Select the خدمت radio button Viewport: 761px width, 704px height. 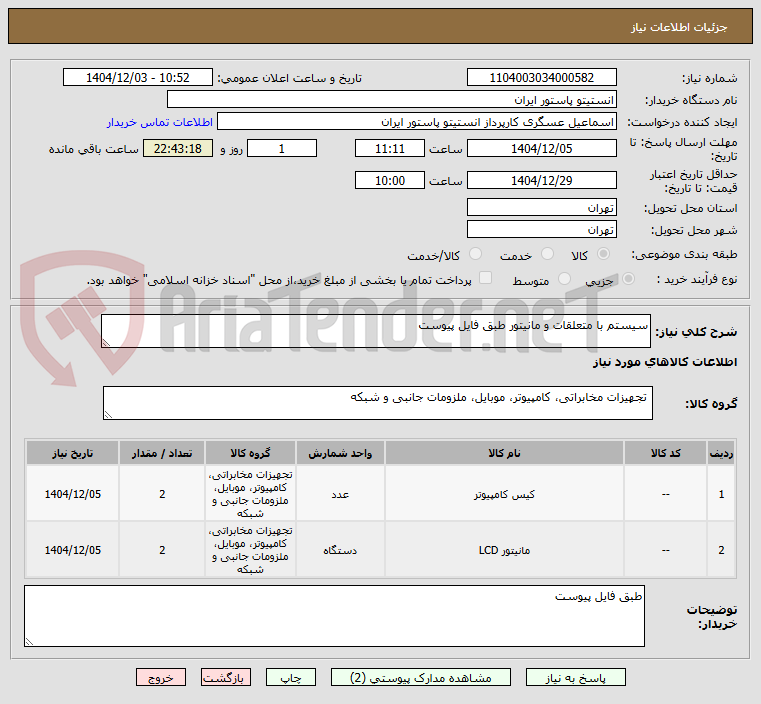point(547,254)
